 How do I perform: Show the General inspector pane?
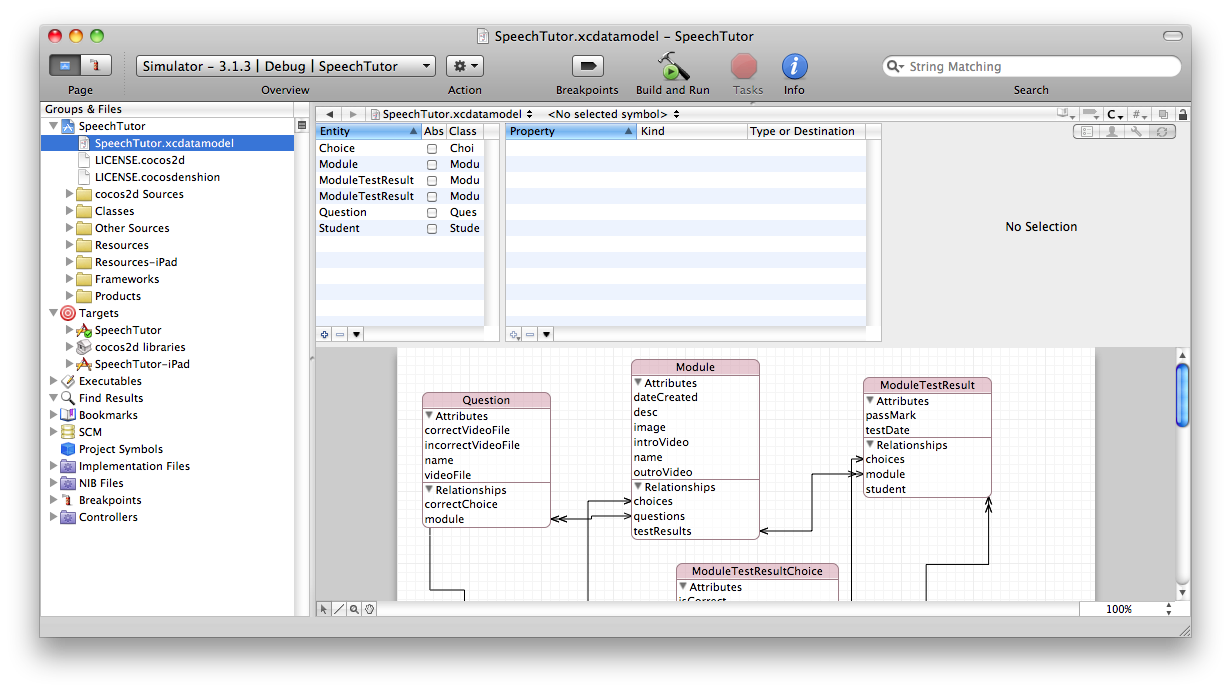pos(1086,131)
